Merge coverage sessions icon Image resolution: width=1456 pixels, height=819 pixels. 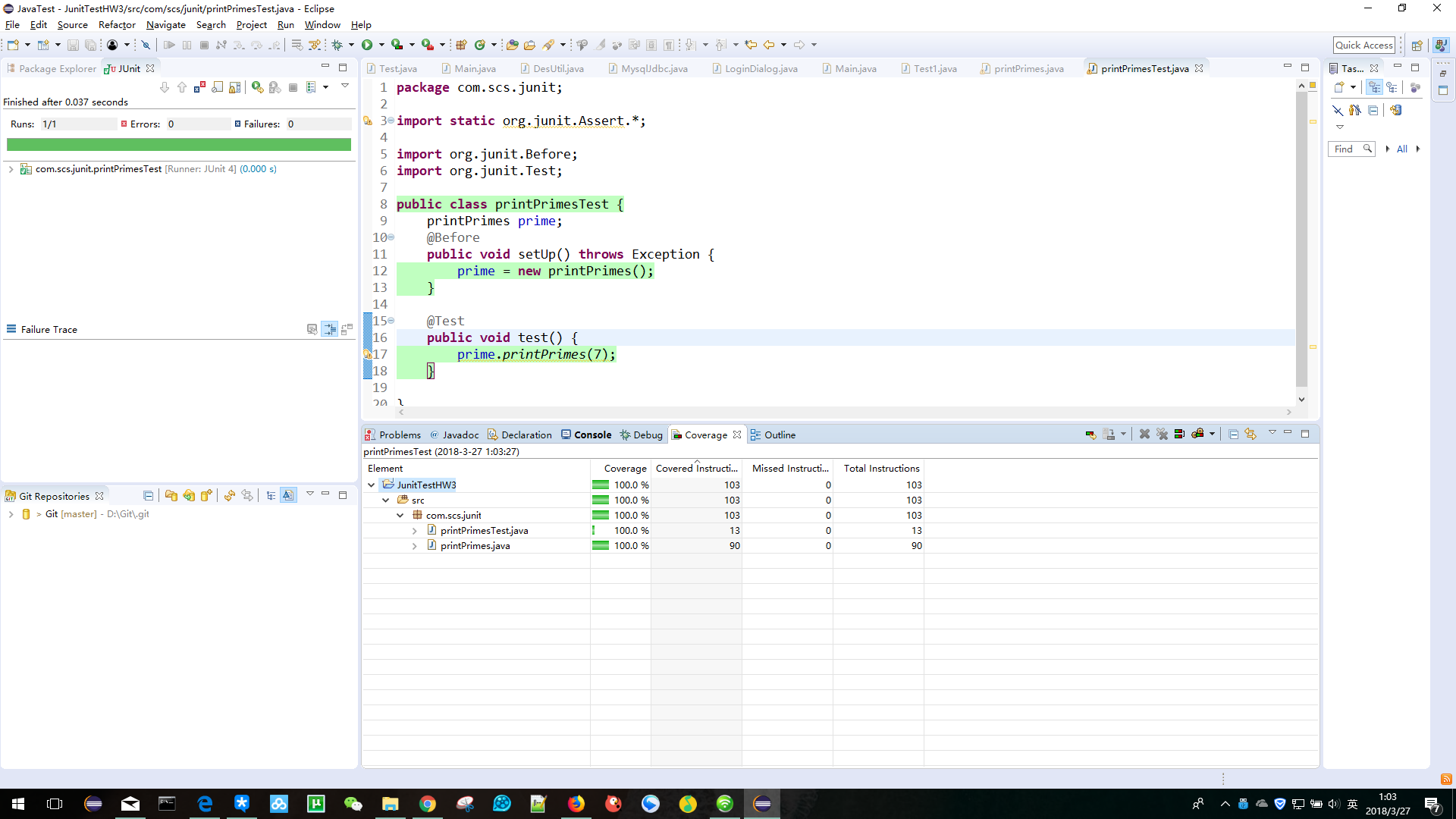[1179, 435]
